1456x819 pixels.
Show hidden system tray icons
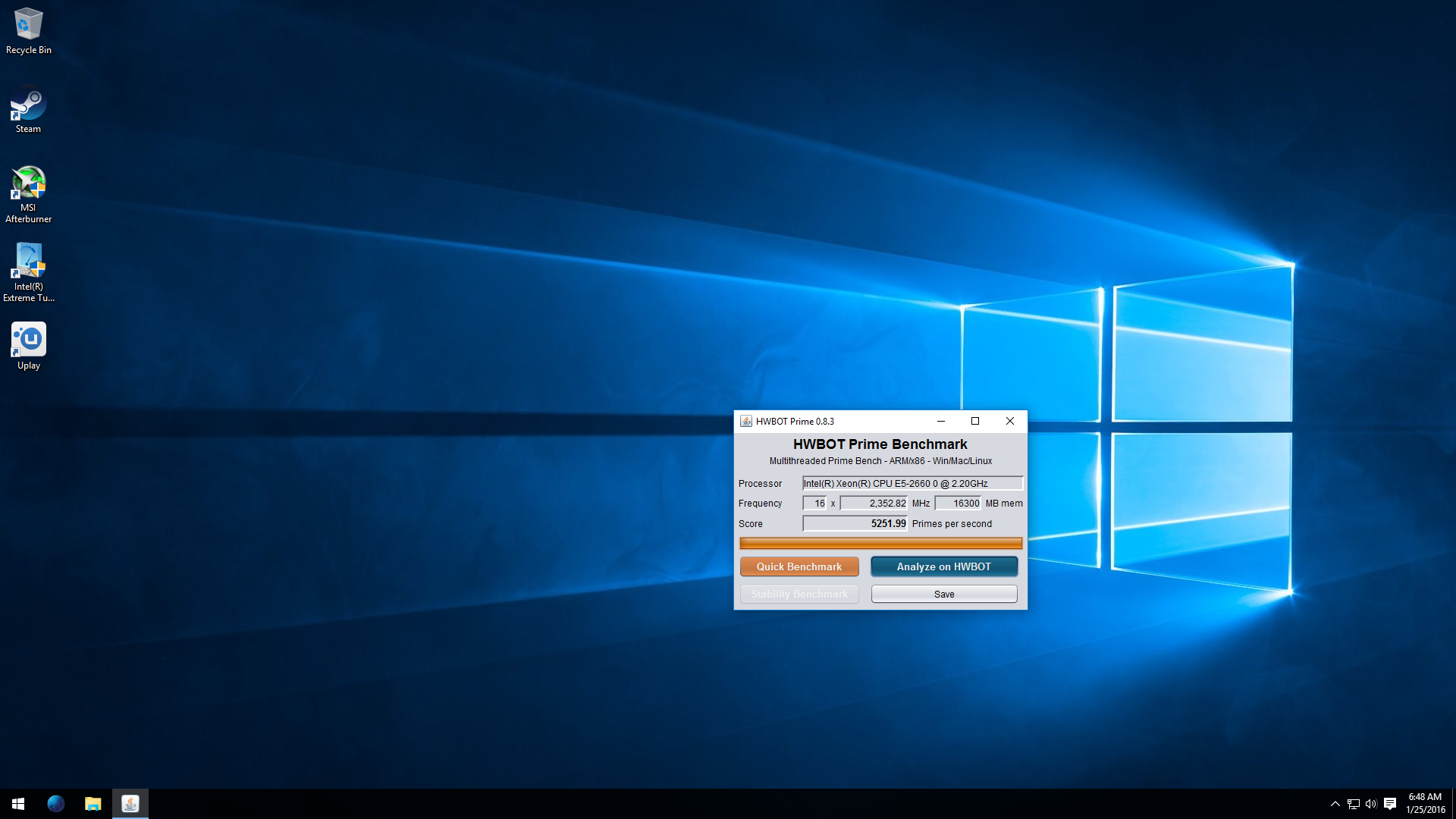tap(1335, 804)
